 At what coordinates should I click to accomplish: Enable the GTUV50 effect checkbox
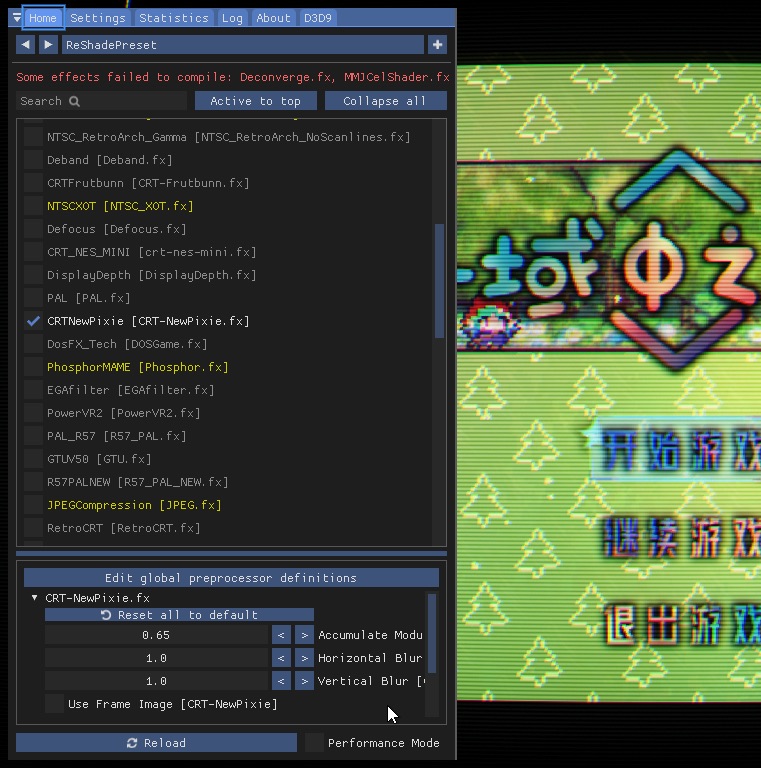(x=33, y=459)
